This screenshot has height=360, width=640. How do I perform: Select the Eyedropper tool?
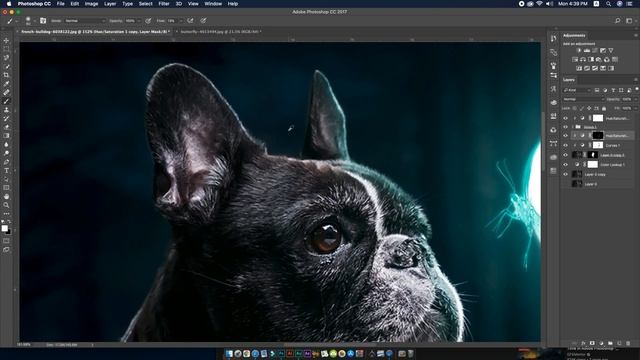point(6,84)
